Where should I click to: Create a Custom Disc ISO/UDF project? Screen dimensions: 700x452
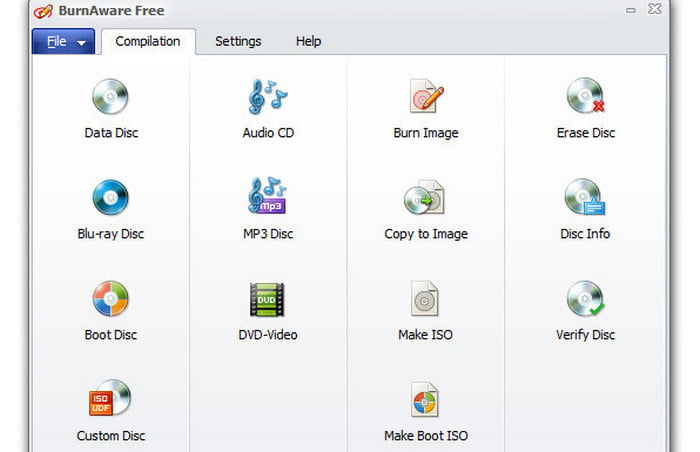coord(110,411)
